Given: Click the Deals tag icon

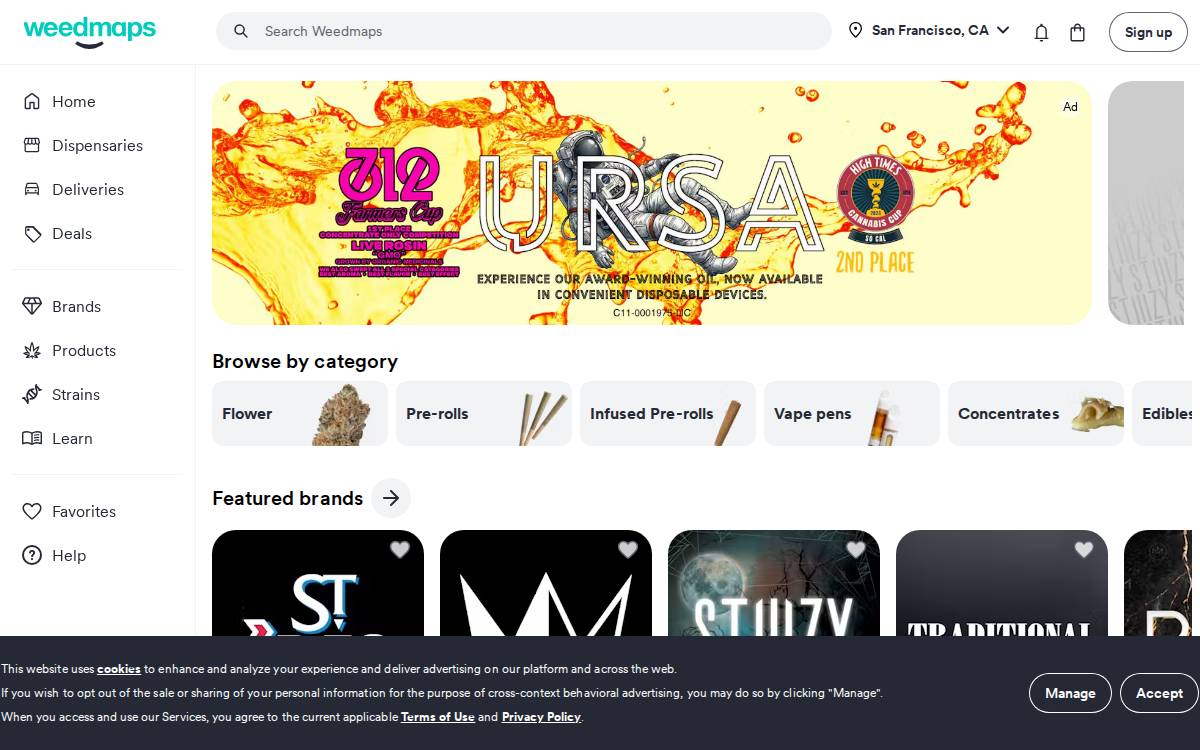Looking at the screenshot, I should (x=32, y=233).
